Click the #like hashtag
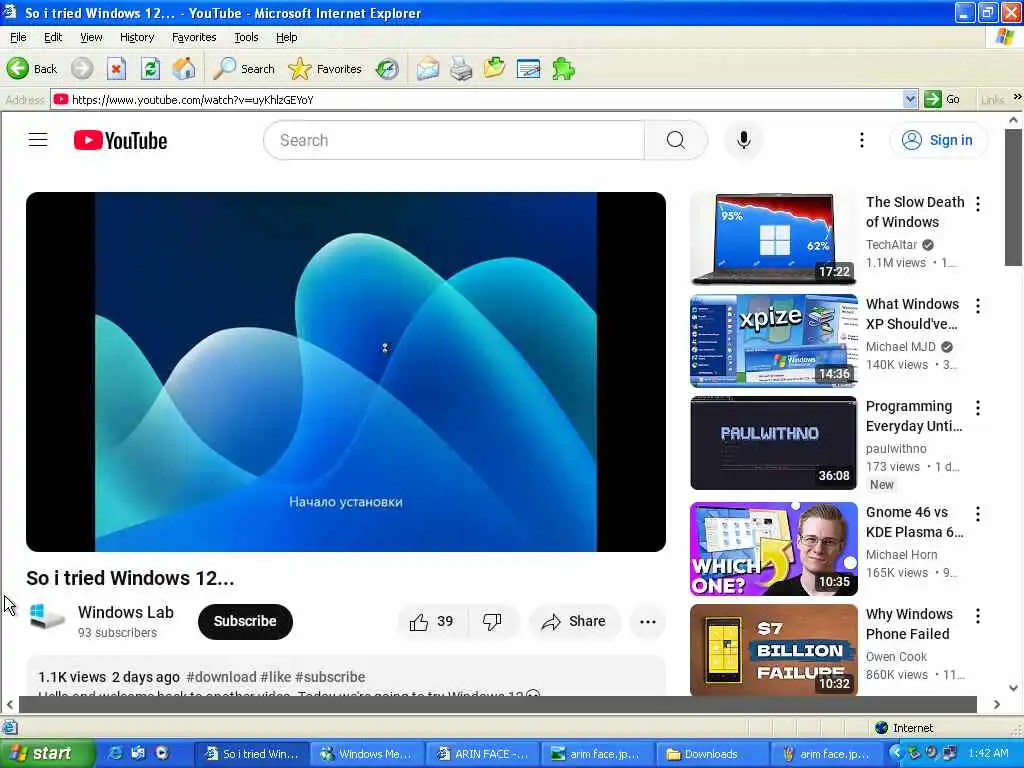Image resolution: width=1024 pixels, height=768 pixels. tap(276, 677)
